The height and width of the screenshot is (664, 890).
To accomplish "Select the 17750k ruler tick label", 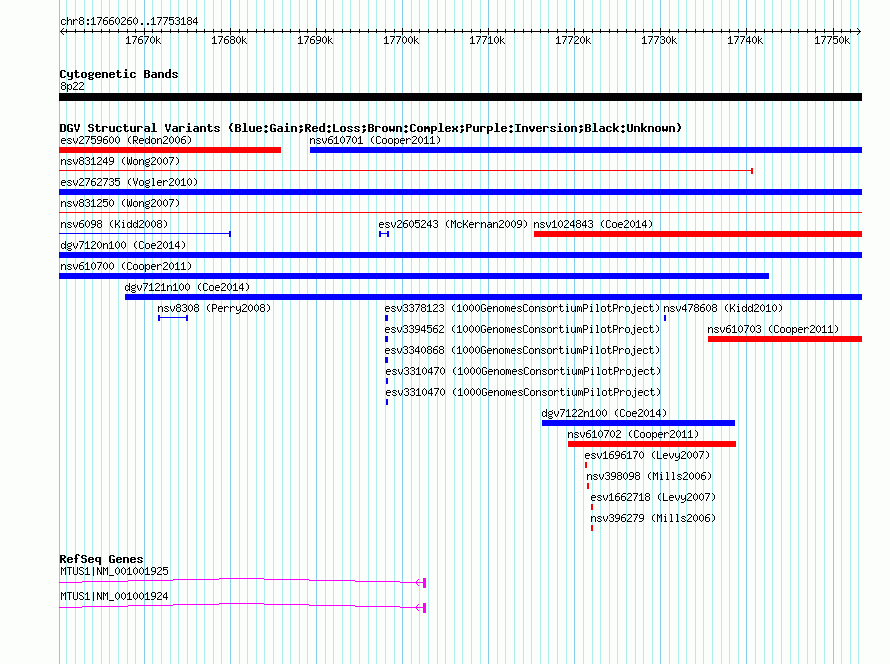I will 832,40.
